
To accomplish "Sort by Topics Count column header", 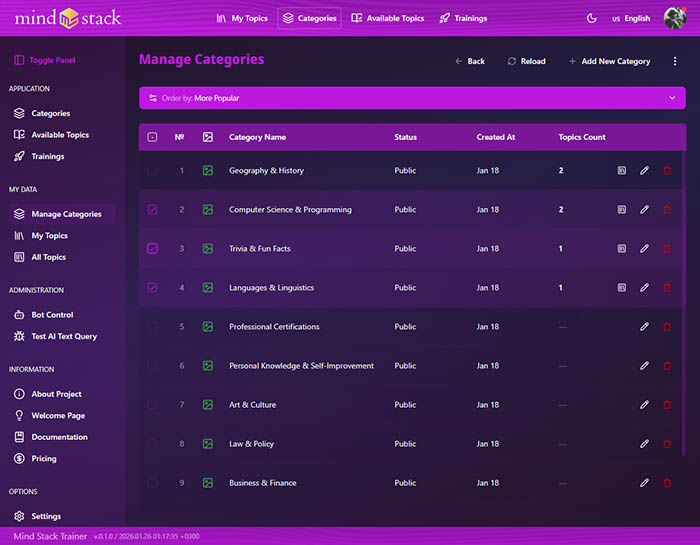I will click(x=582, y=137).
